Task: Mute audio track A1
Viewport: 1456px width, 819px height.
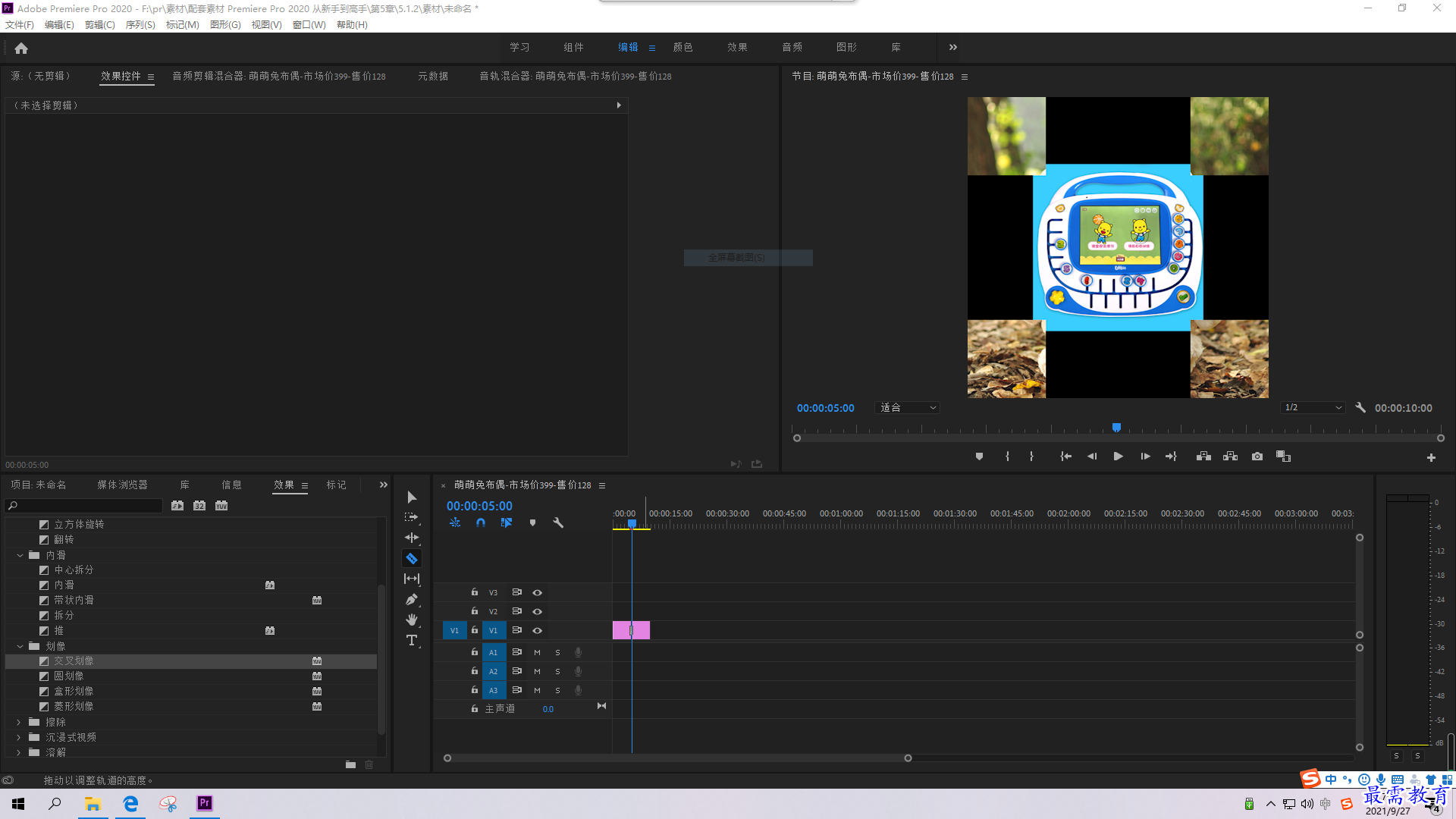Action: pos(537,652)
